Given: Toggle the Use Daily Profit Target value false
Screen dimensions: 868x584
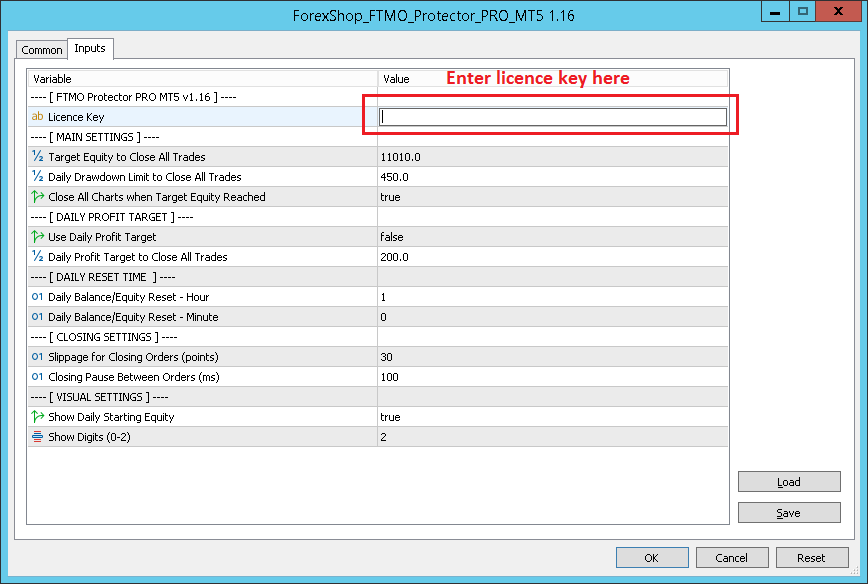Looking at the screenshot, I should tap(392, 237).
